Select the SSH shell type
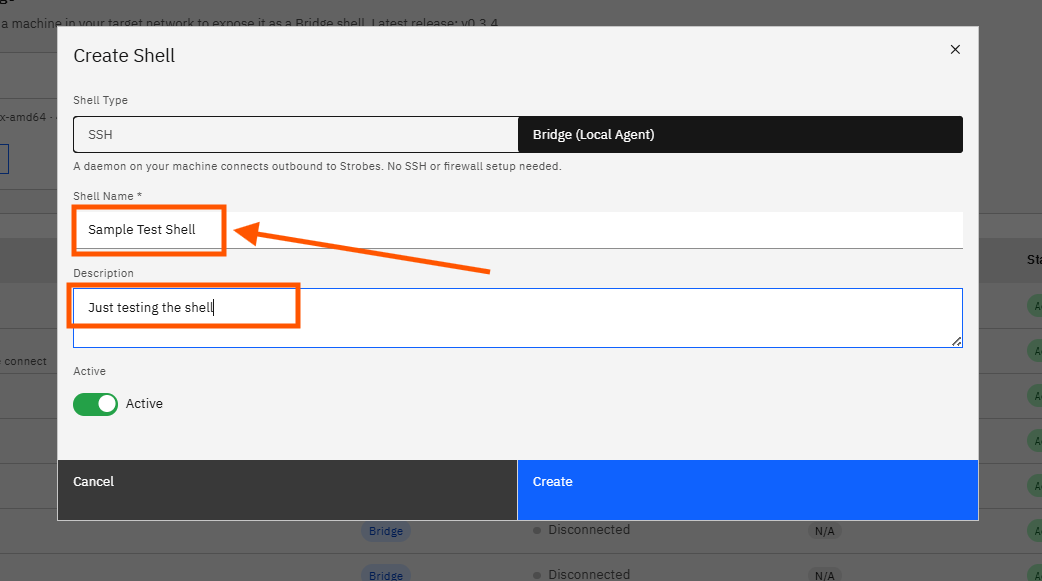Screen dimensions: 1042x581 point(296,134)
